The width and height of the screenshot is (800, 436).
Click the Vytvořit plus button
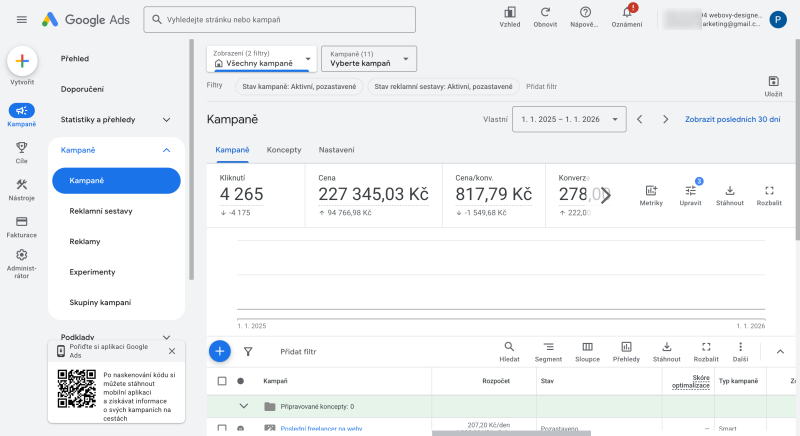click(22, 61)
